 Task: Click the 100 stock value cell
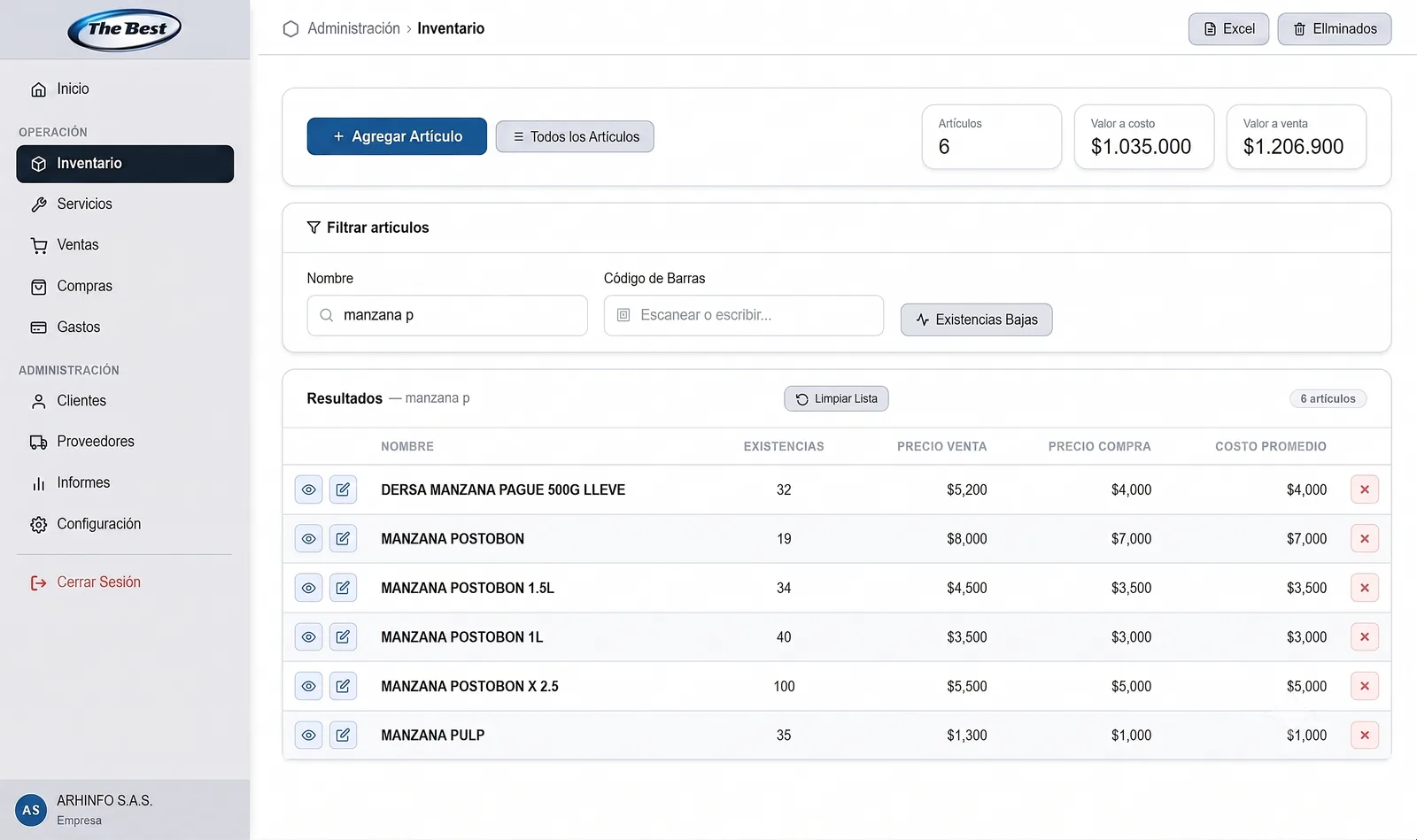click(784, 686)
